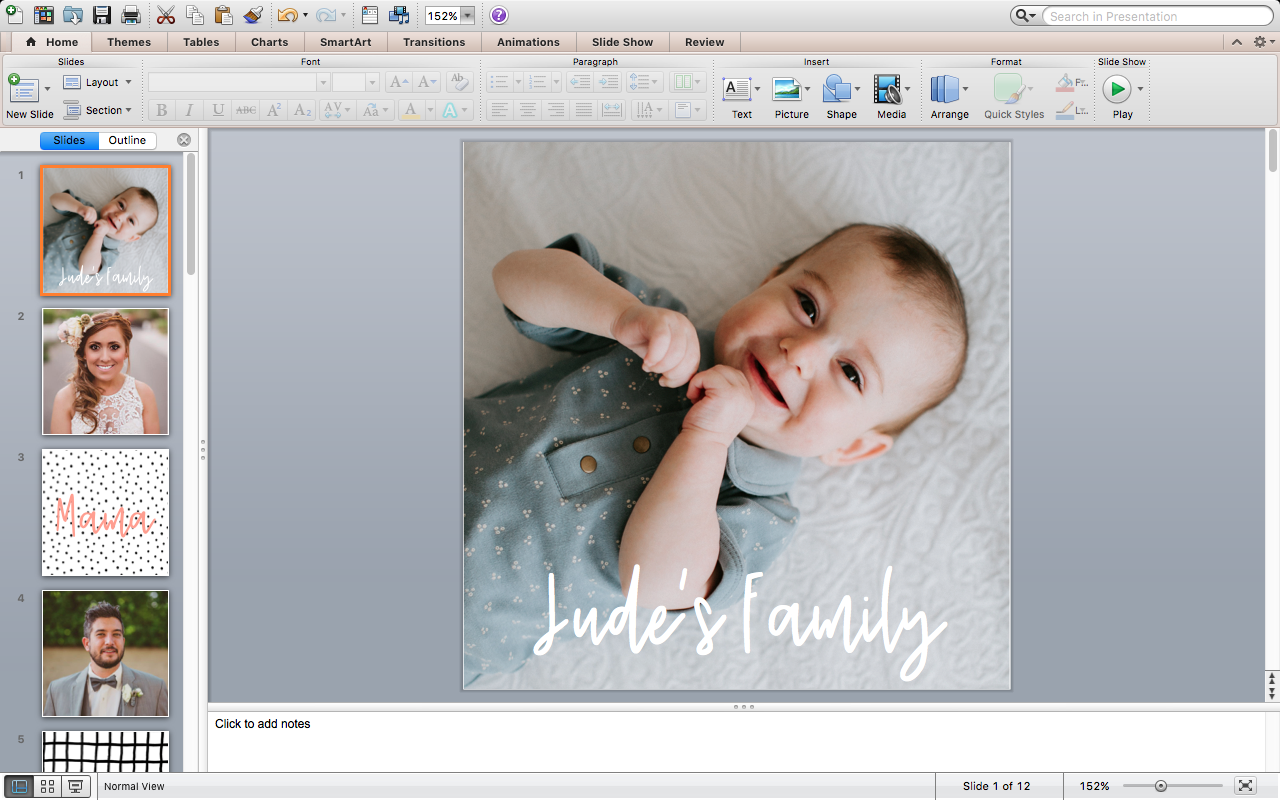This screenshot has width=1280, height=800.
Task: Expand the Undo history dropdown arrow
Action: coord(305,16)
